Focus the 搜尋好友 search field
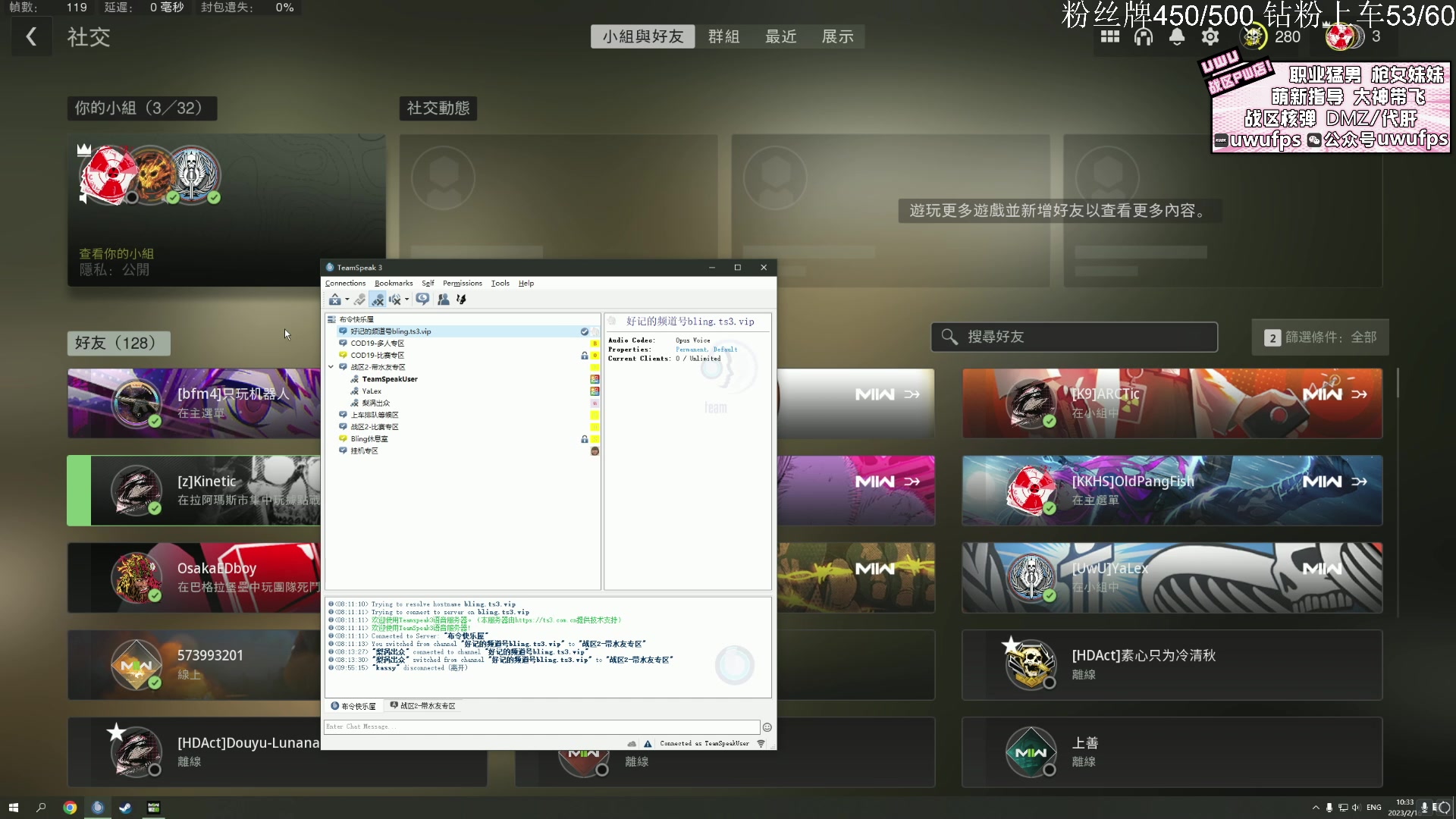Image resolution: width=1456 pixels, height=819 pixels. pos(1075,337)
